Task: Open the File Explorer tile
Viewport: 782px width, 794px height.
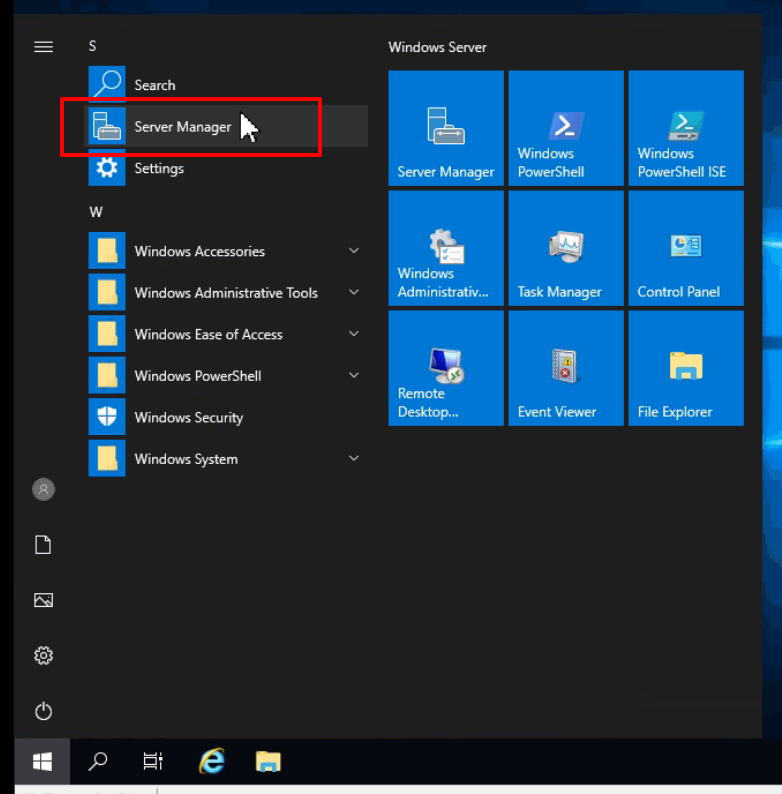Action: 686,368
